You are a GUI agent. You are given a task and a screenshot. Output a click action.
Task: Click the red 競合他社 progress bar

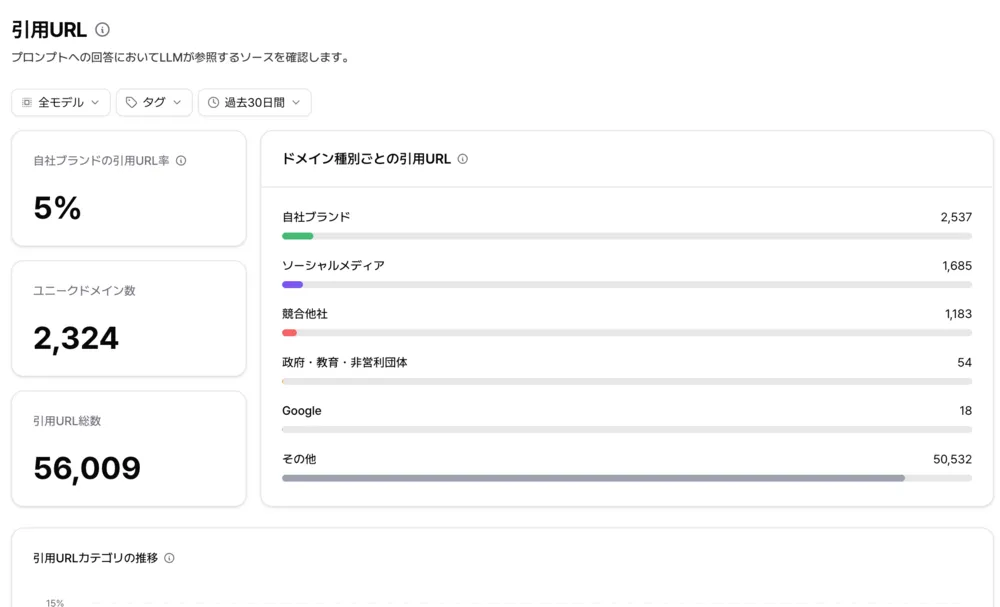pos(289,333)
